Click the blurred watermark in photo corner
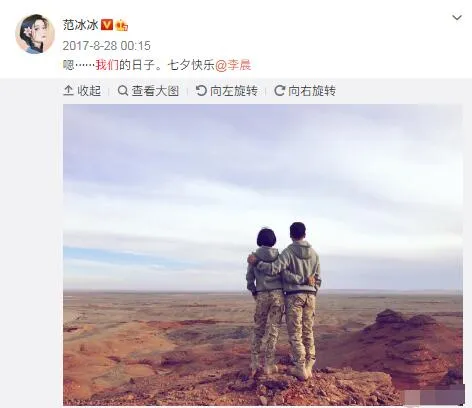472x408 pixels. pos(434,396)
